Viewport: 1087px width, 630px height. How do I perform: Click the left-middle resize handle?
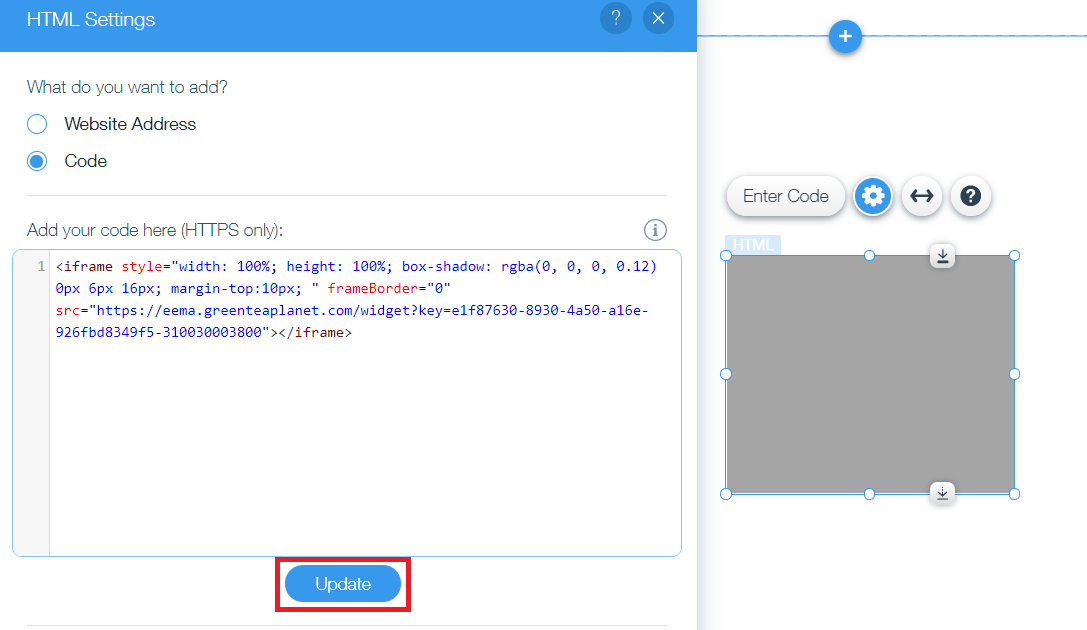[726, 374]
